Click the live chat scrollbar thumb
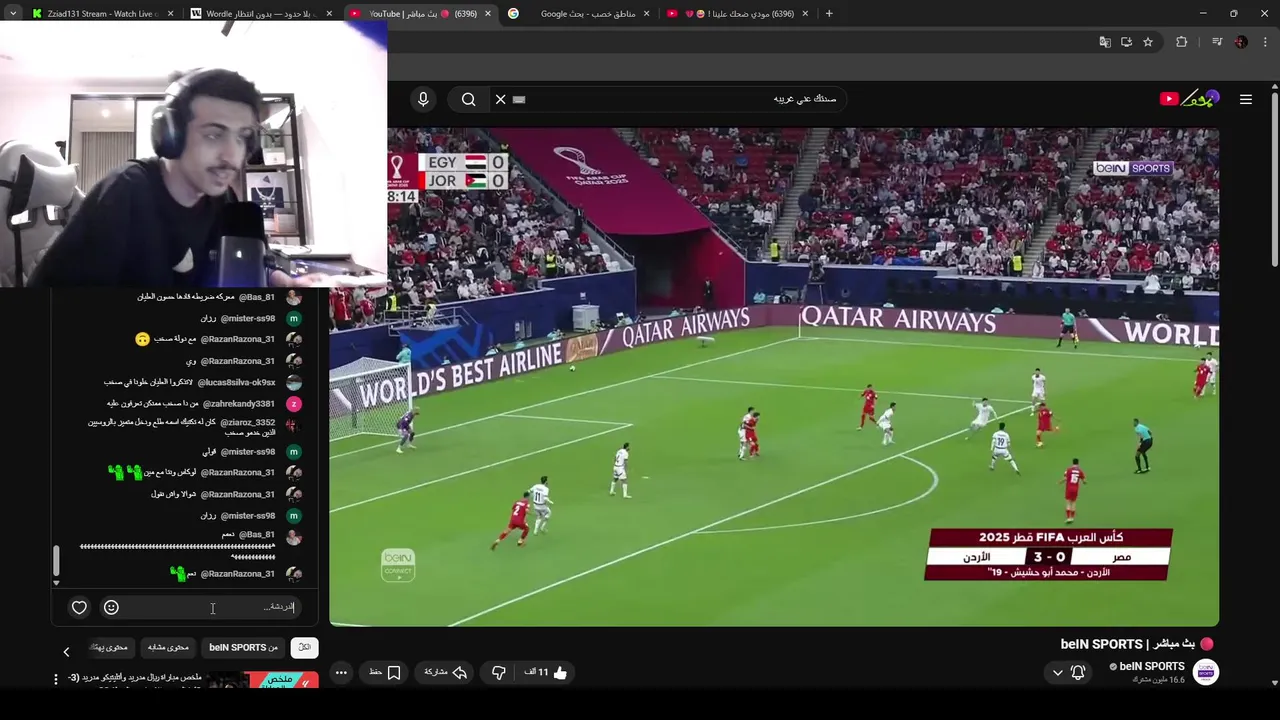Image resolution: width=1280 pixels, height=720 pixels. pos(56,561)
